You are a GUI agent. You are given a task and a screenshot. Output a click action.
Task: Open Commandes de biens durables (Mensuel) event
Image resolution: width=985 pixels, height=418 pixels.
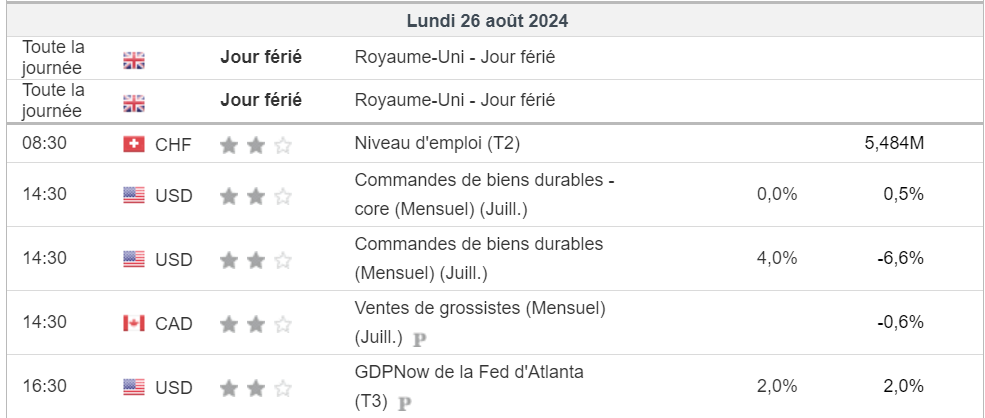(x=479, y=258)
